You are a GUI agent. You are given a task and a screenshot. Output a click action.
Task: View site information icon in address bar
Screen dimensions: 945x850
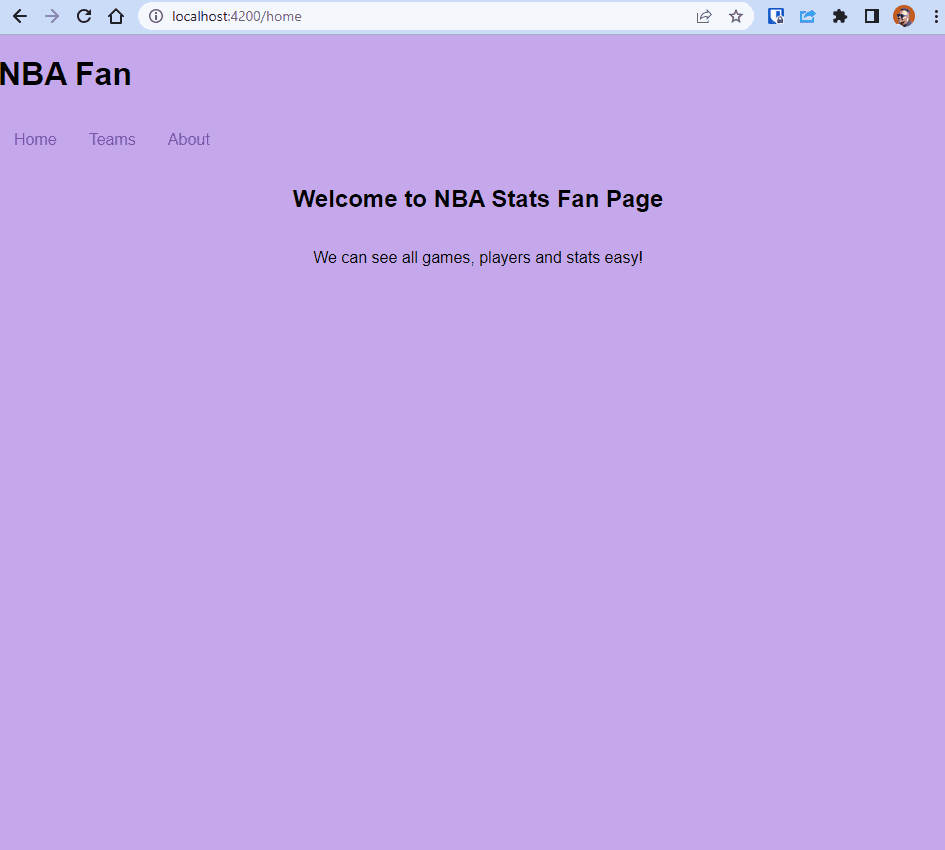click(x=156, y=16)
